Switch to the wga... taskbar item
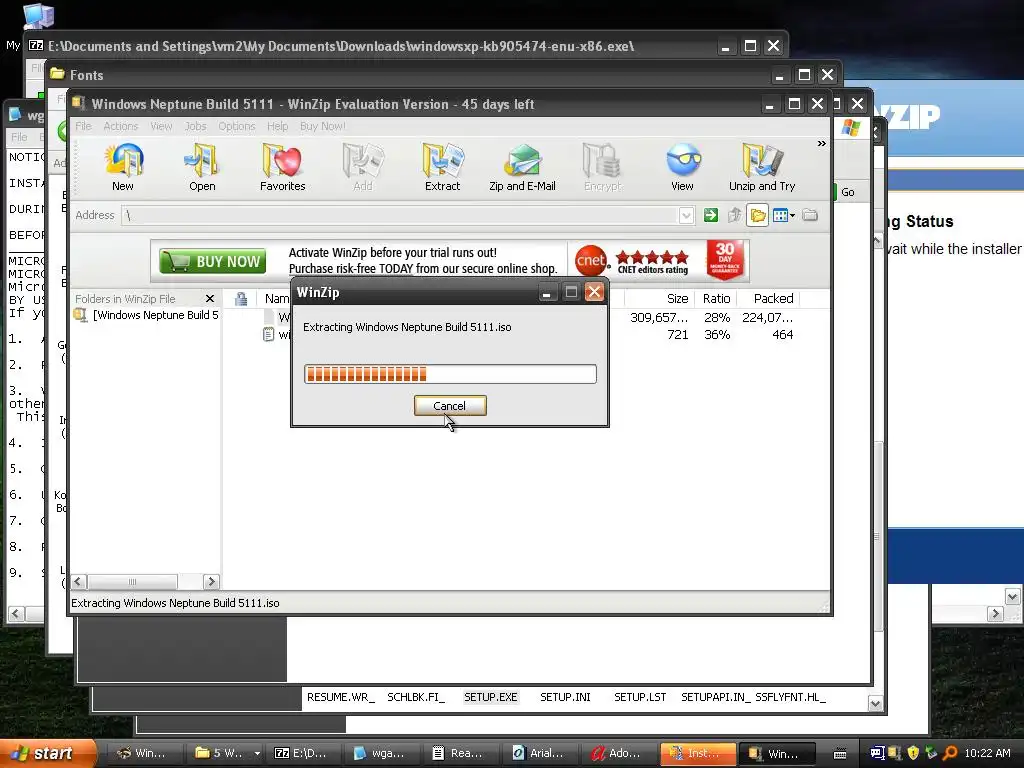Image resolution: width=1024 pixels, height=768 pixels. pyautogui.click(x=384, y=753)
